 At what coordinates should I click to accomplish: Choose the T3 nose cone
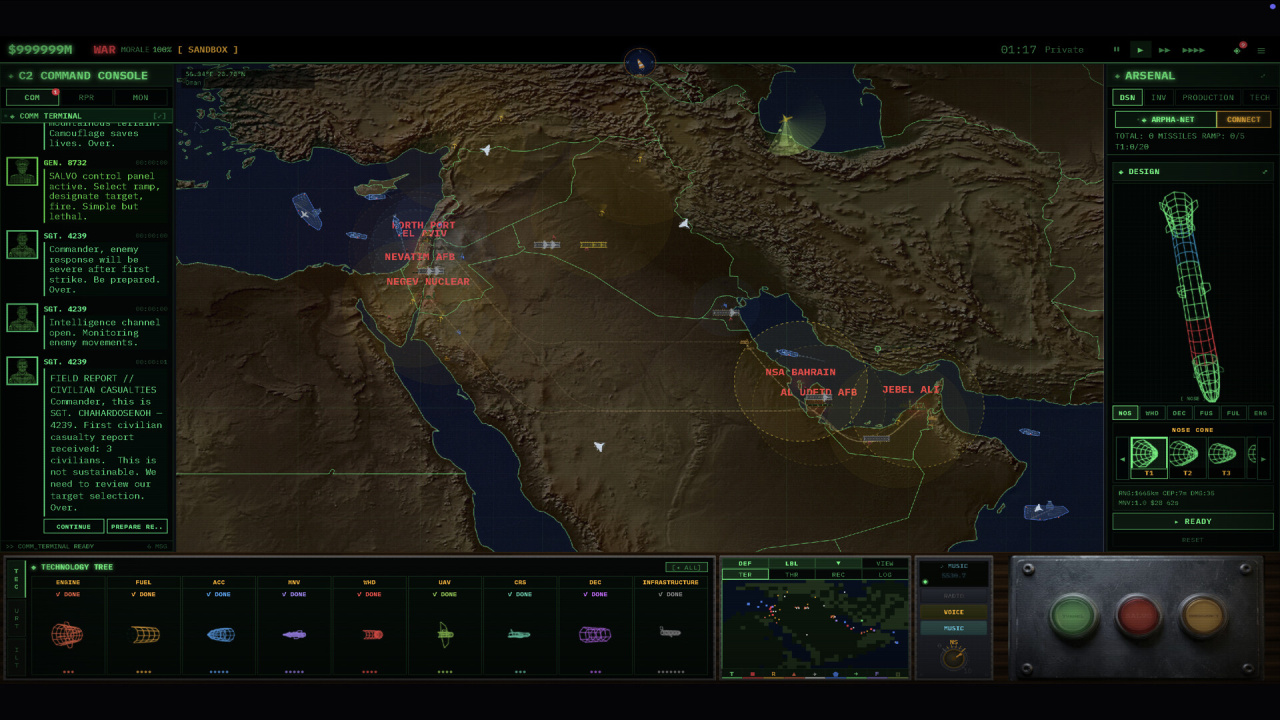[x=1226, y=458]
